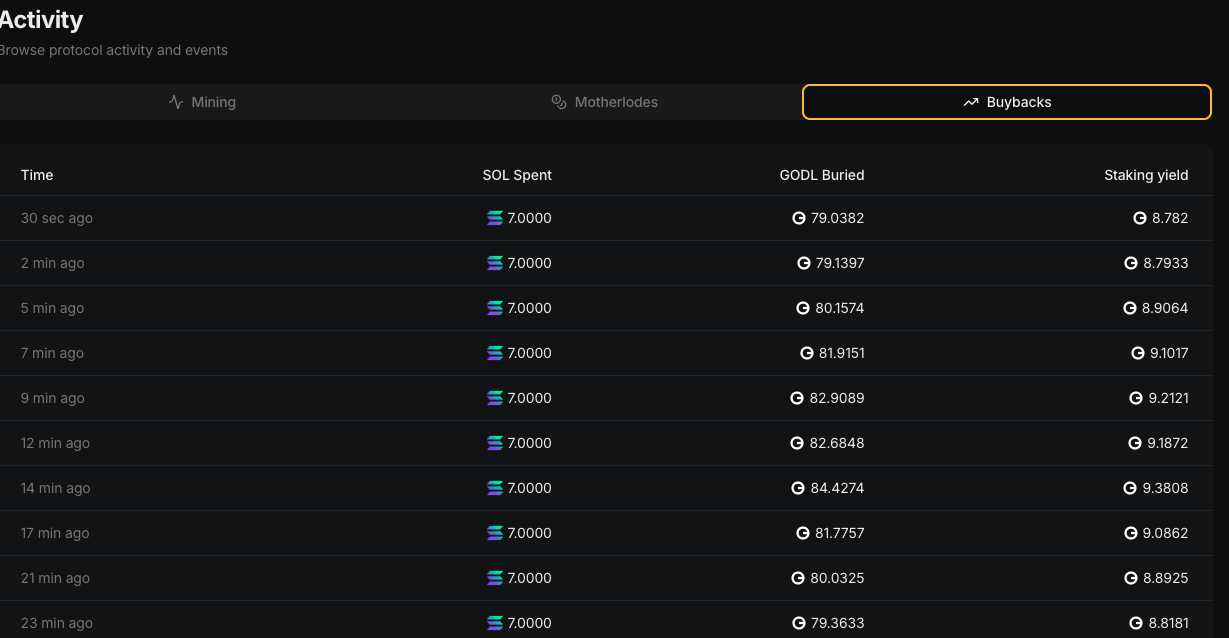Click Solana icon in the 30 sec ago row
Image resolution: width=1229 pixels, height=638 pixels.
(495, 218)
